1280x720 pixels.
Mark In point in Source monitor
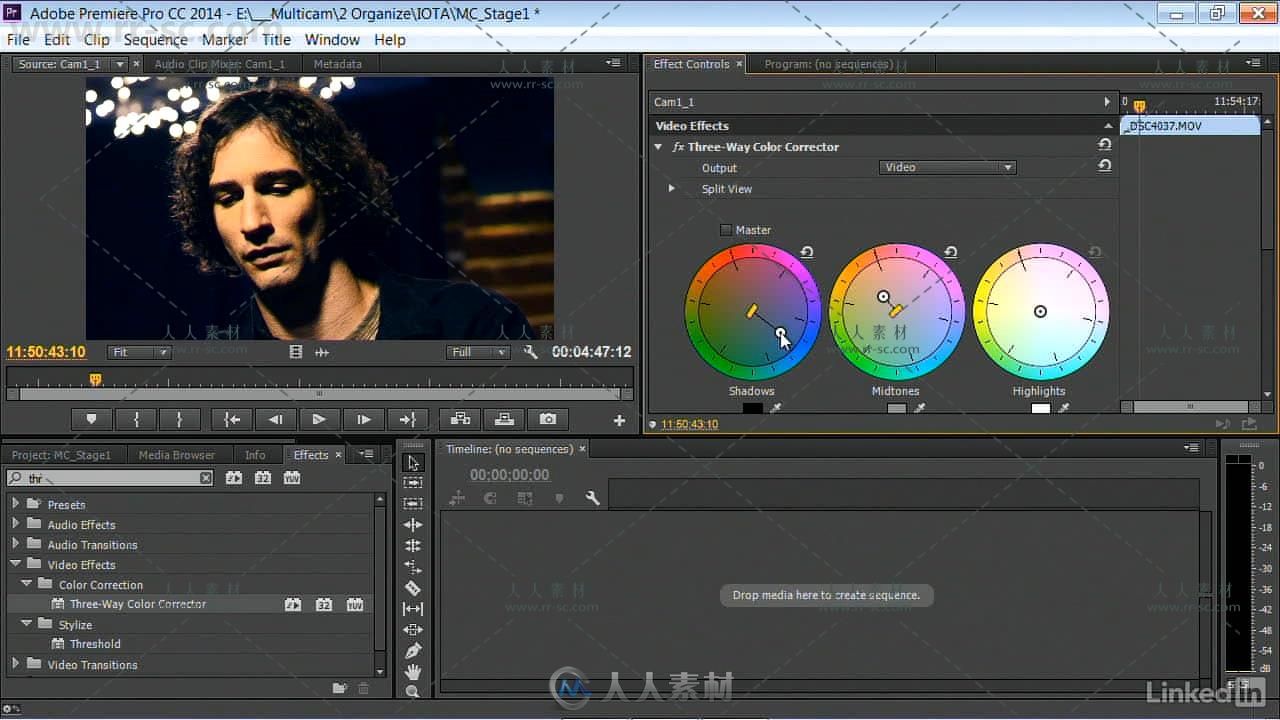pyautogui.click(x=137, y=420)
